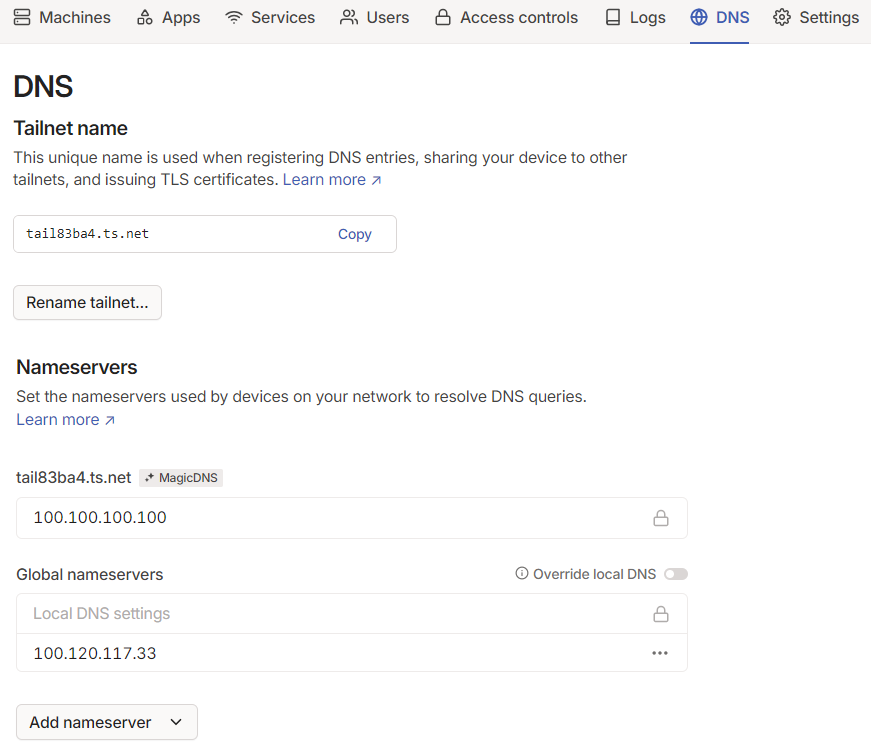View the Logs tab
871x747 pixels.
pos(635,18)
